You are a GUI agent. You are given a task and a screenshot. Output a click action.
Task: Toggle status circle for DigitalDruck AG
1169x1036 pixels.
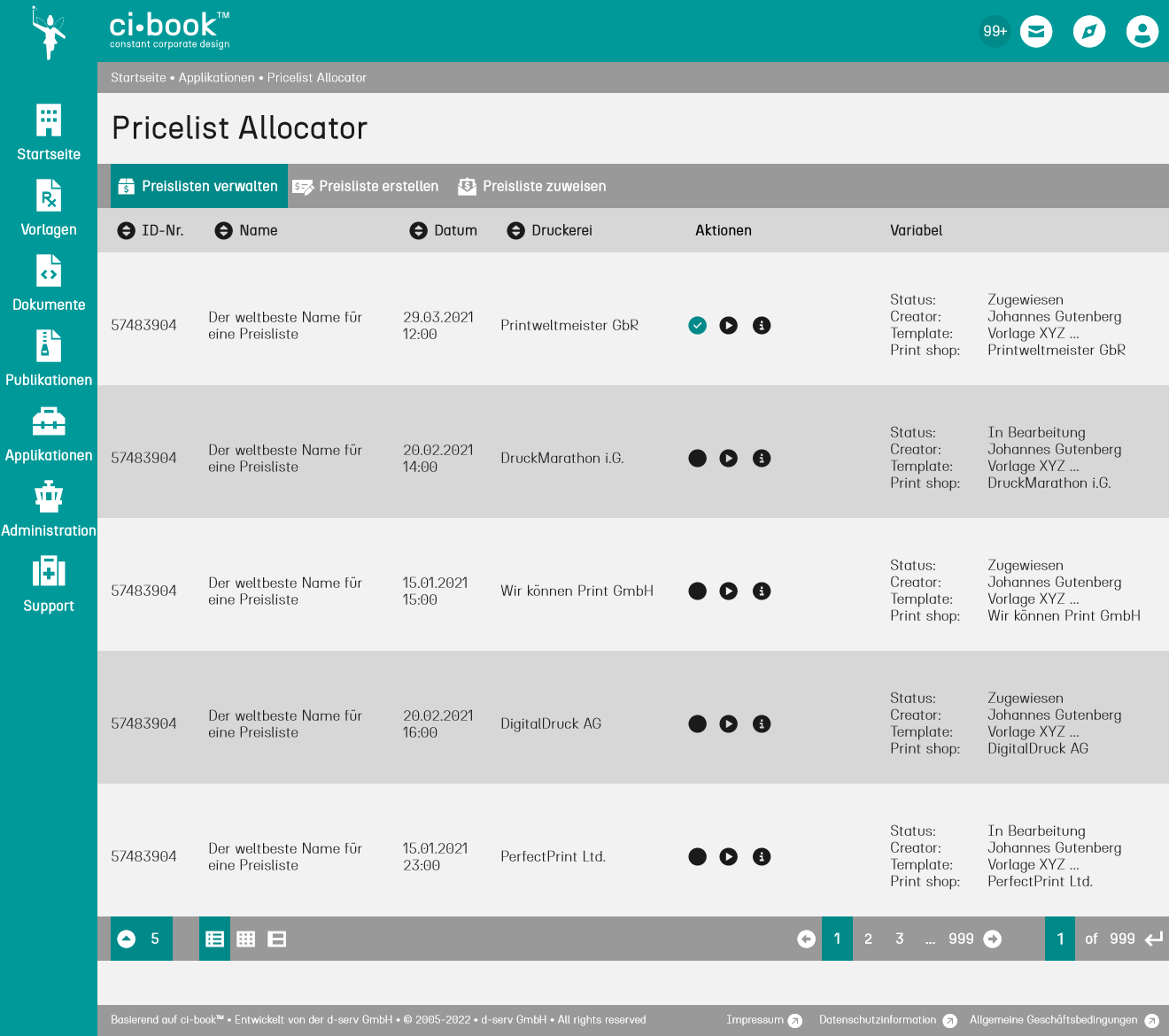(698, 723)
